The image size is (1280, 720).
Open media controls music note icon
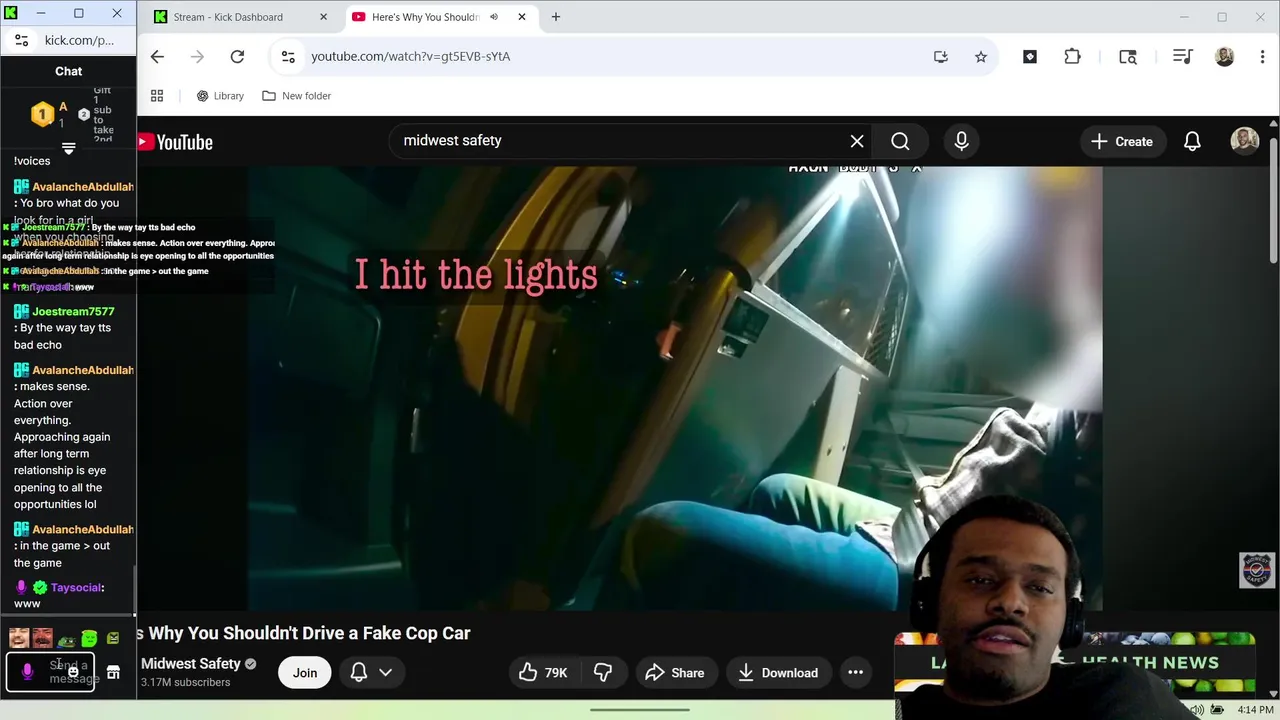point(1182,56)
